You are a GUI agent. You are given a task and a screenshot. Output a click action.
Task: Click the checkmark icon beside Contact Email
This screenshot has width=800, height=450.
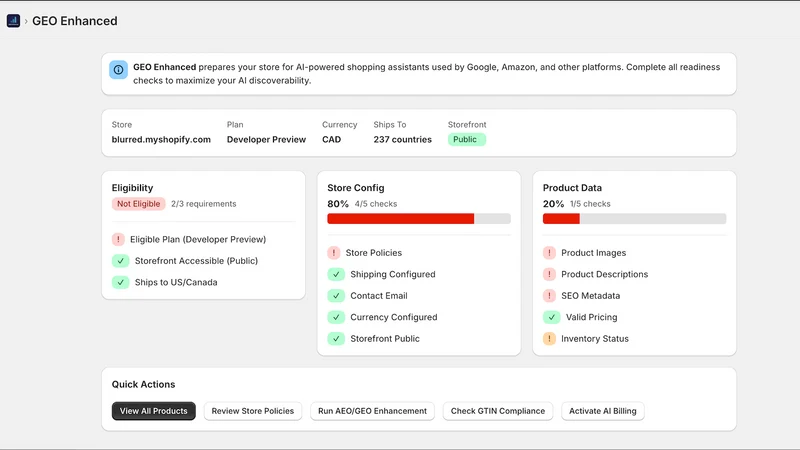coord(336,295)
